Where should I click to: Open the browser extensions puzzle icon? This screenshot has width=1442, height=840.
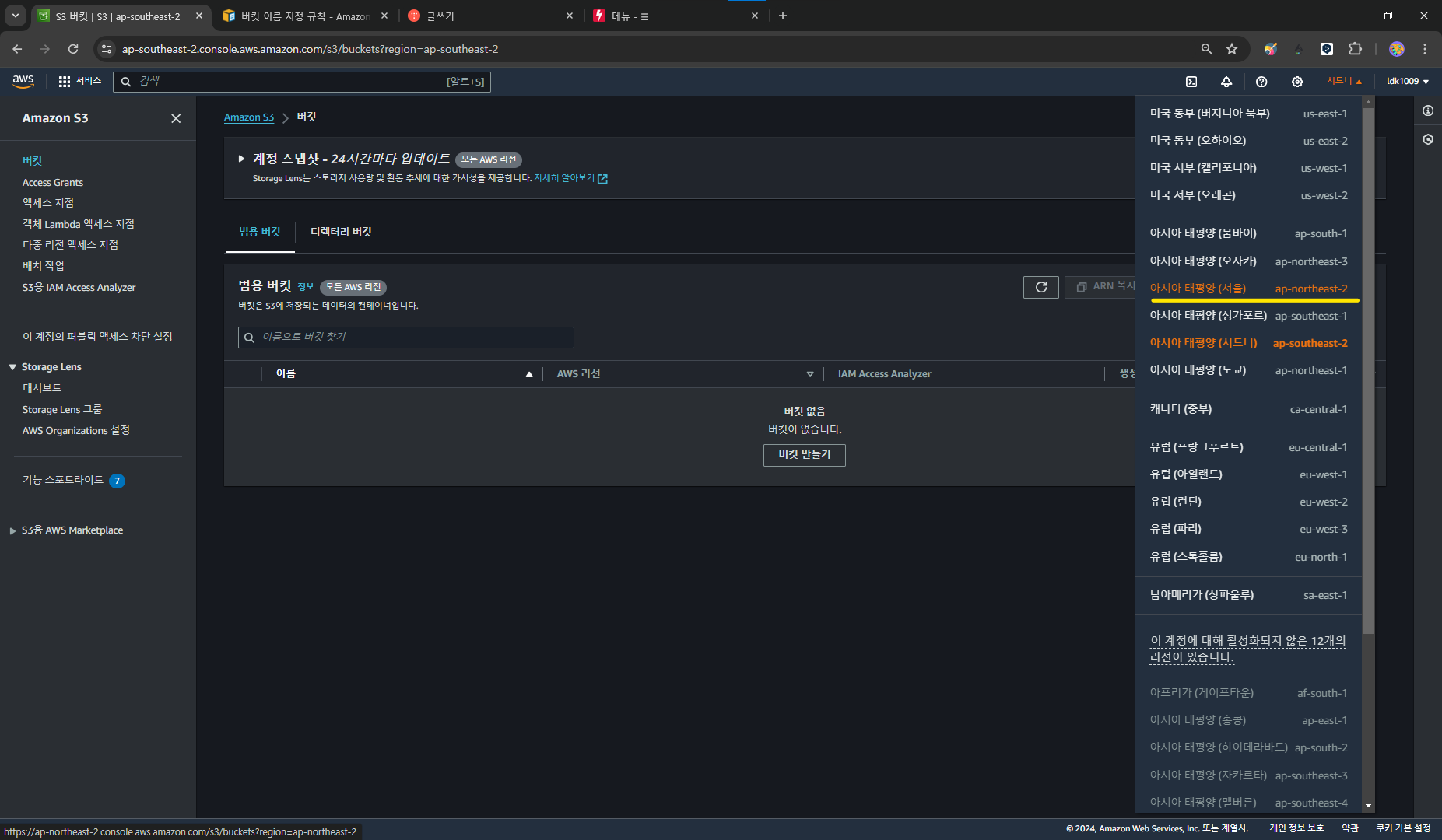(1356, 49)
